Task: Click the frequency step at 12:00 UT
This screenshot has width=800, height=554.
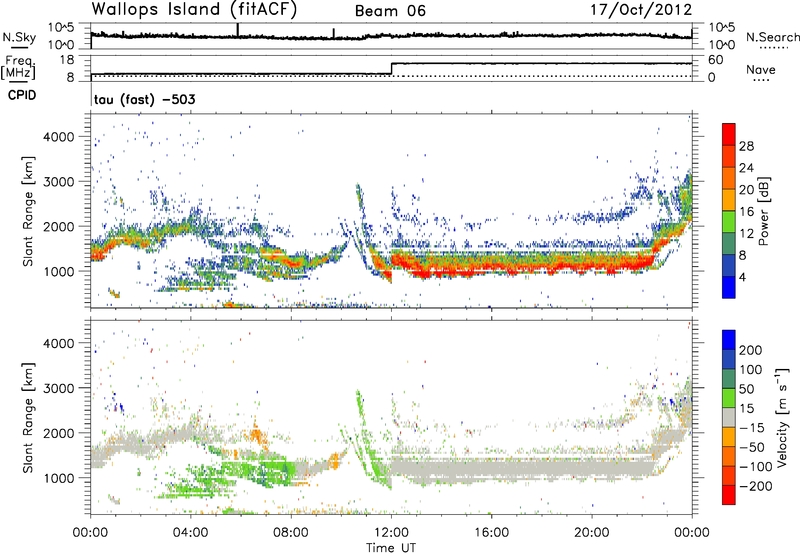Action: point(391,69)
